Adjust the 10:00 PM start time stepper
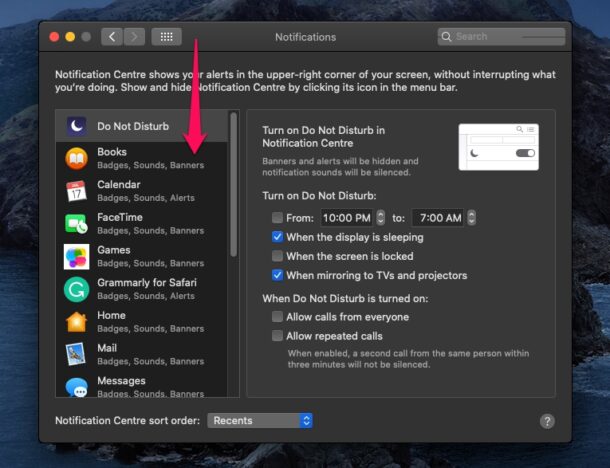The image size is (610, 468). 380,217
